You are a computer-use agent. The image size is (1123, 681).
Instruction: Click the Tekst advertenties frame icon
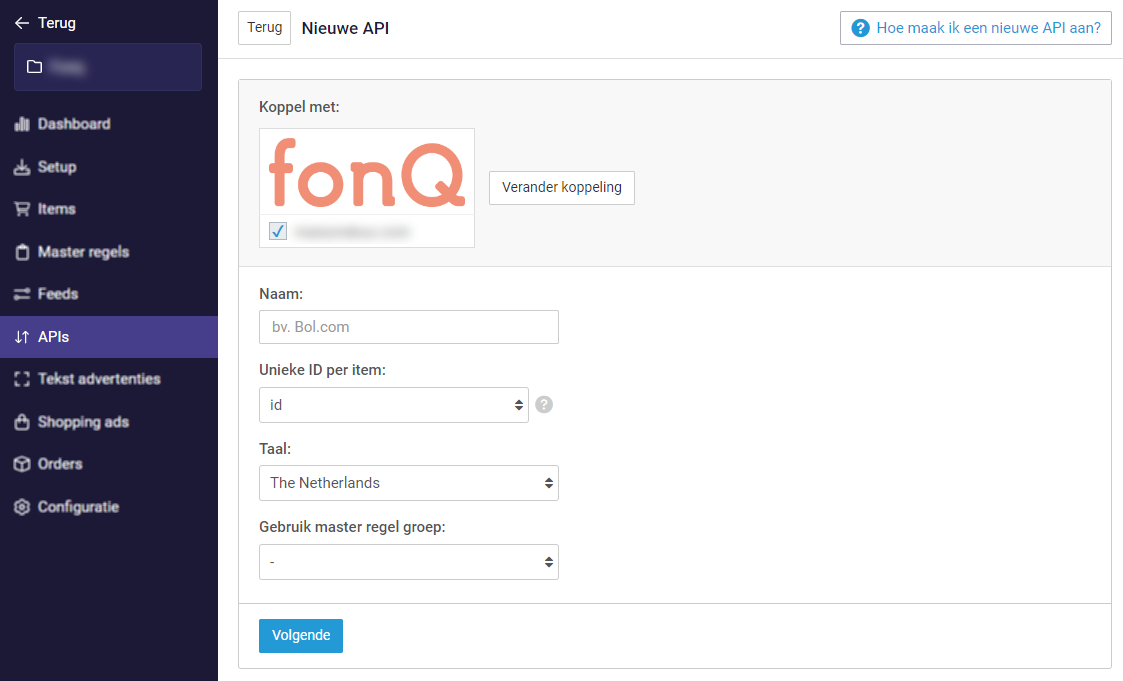click(22, 379)
